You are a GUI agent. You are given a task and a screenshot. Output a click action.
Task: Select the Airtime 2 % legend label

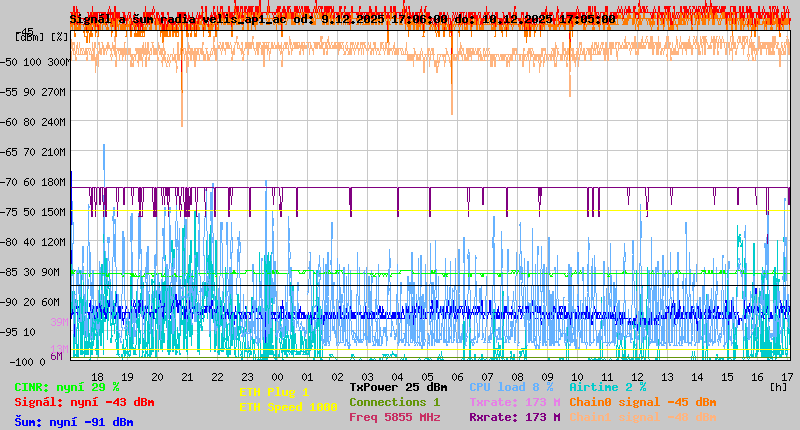[607, 387]
